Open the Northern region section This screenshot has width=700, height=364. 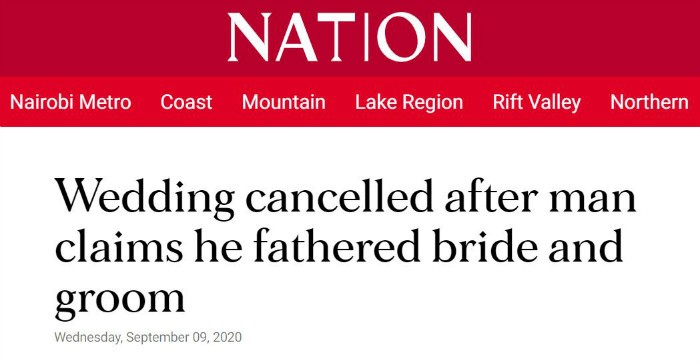649,102
